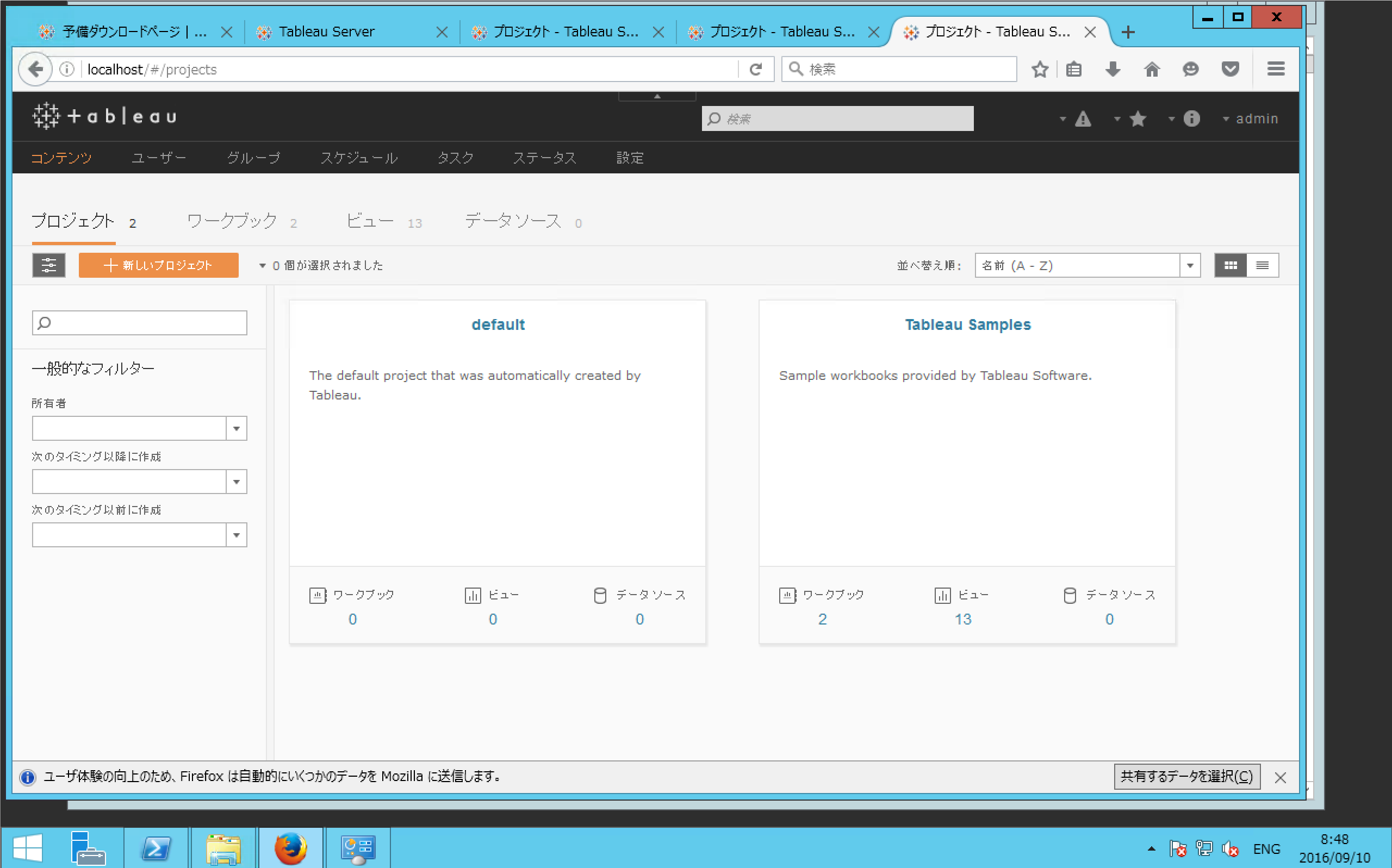
Task: Open the 名前 (A - Z) sort dropdown
Action: pyautogui.click(x=1189, y=265)
